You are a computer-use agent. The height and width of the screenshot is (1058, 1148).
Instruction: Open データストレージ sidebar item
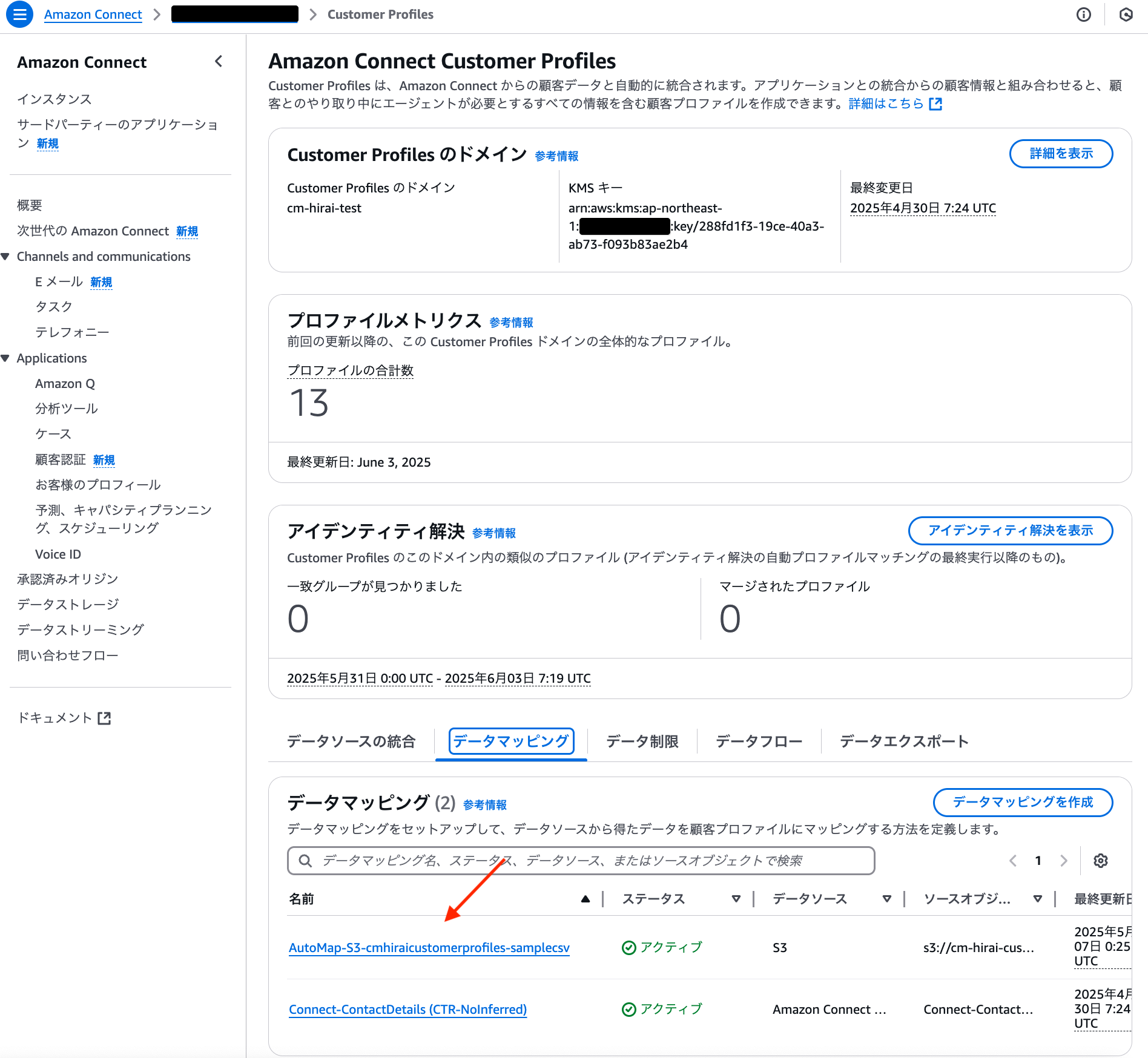point(68,605)
